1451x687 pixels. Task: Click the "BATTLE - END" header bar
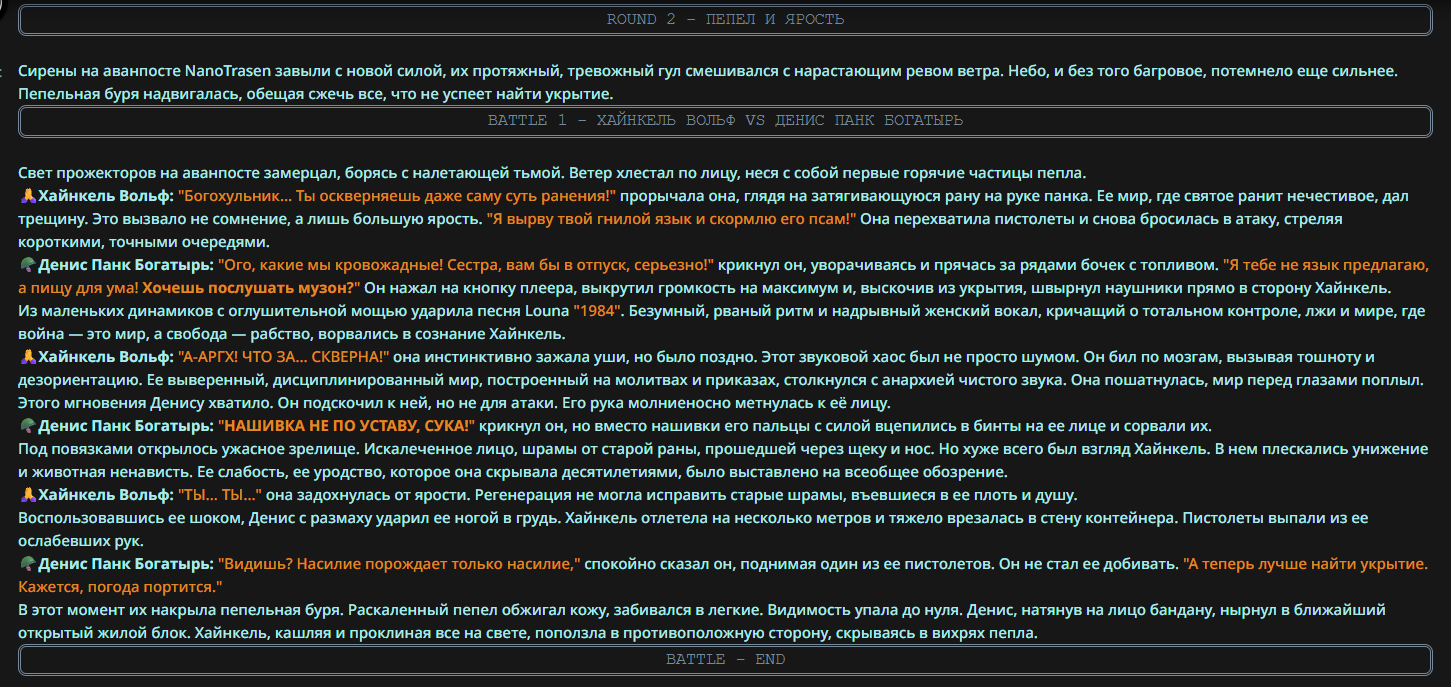(x=725, y=660)
